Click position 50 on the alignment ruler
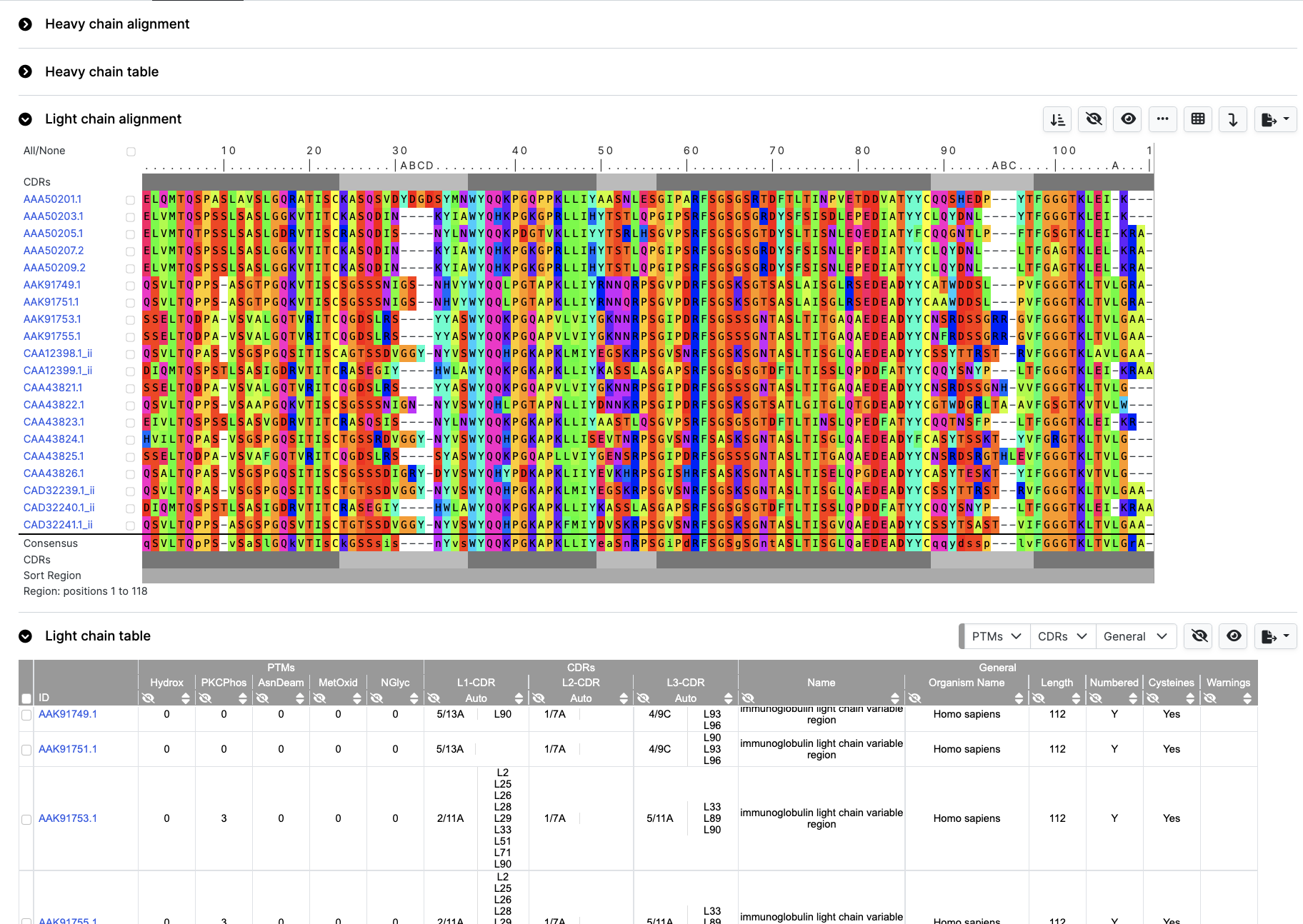 click(x=606, y=151)
